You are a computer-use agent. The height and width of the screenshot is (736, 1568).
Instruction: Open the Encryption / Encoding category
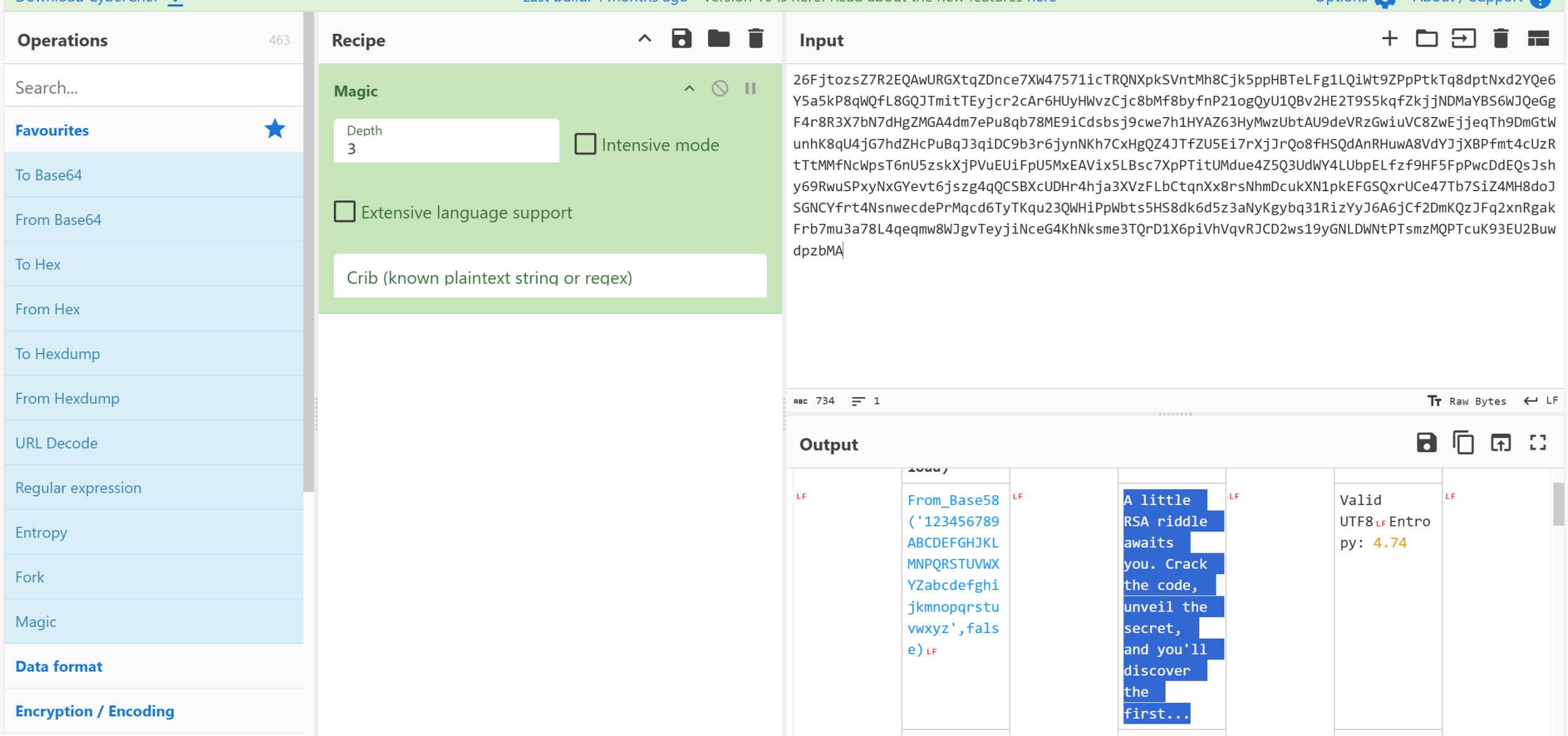(x=94, y=711)
